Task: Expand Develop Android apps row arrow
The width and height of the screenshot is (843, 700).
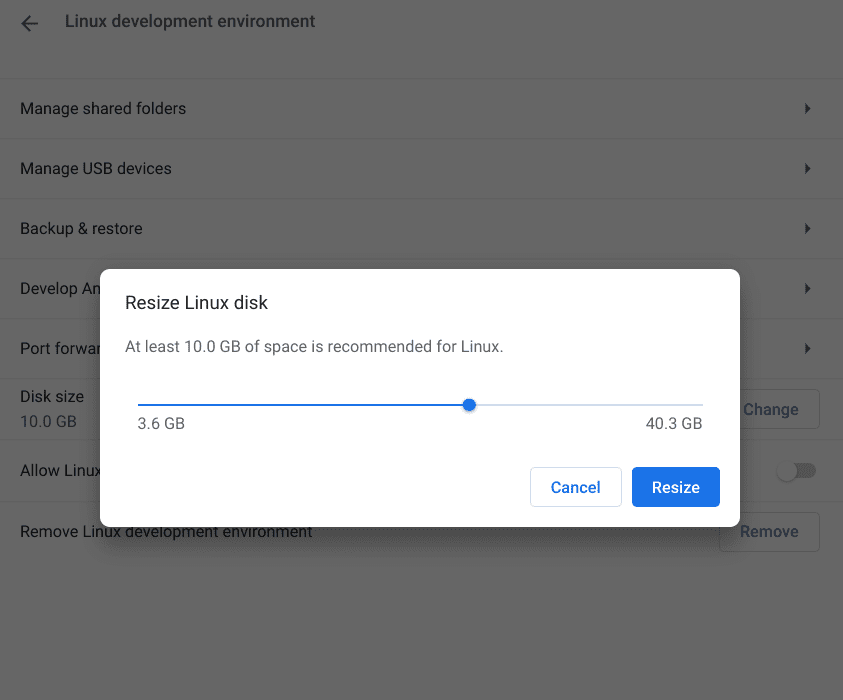Action: 808,289
